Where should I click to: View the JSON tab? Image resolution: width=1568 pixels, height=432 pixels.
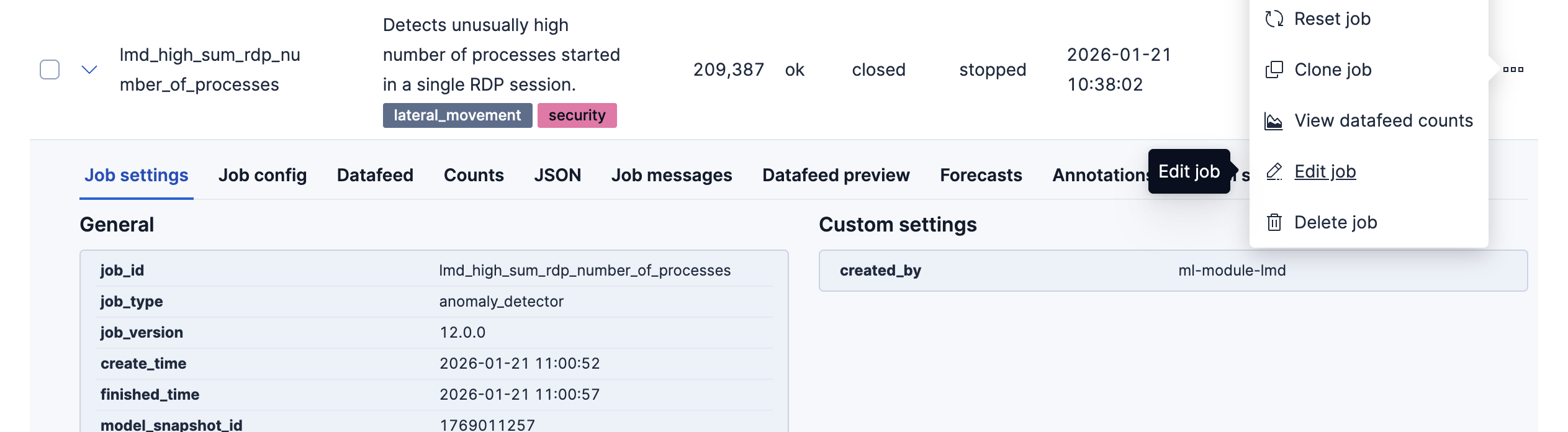pyautogui.click(x=557, y=176)
